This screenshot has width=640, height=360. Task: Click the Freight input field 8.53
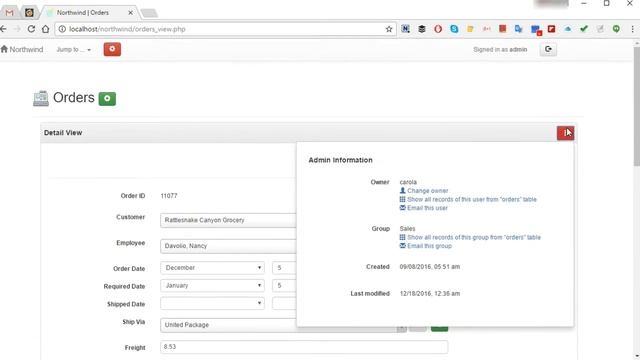pos(304,347)
